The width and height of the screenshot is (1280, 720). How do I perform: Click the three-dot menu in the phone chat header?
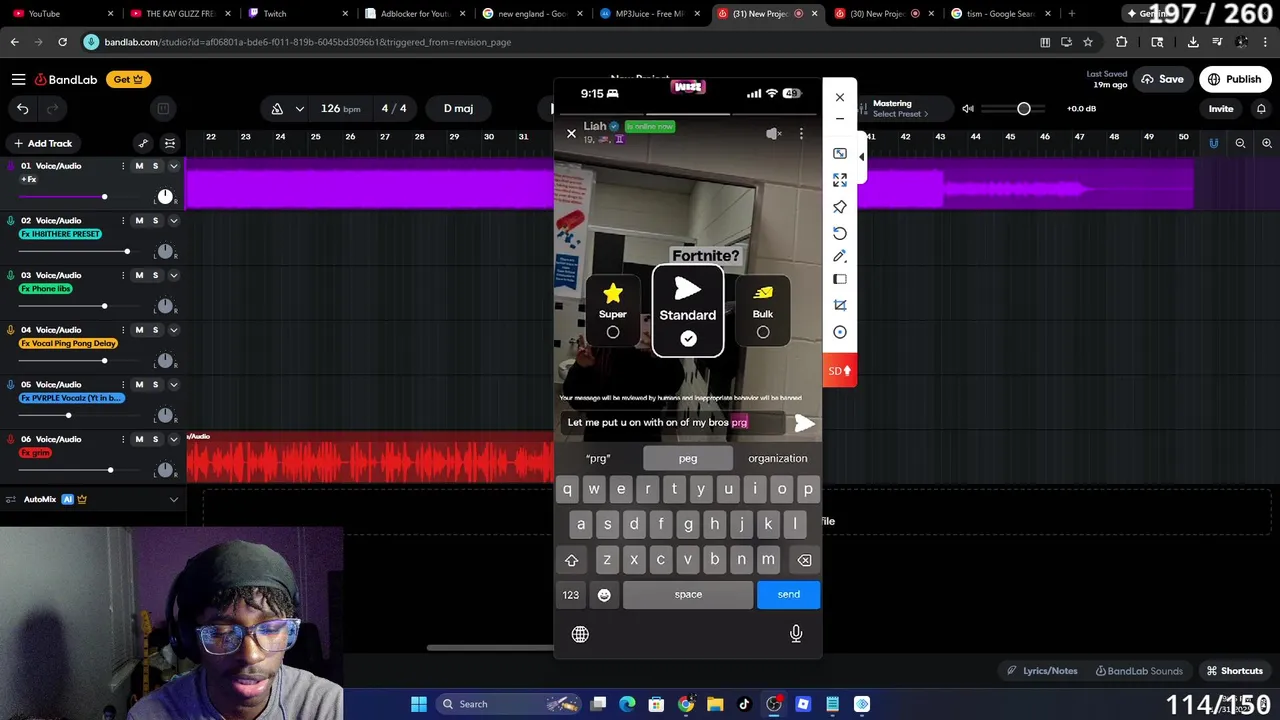pyautogui.click(x=801, y=133)
